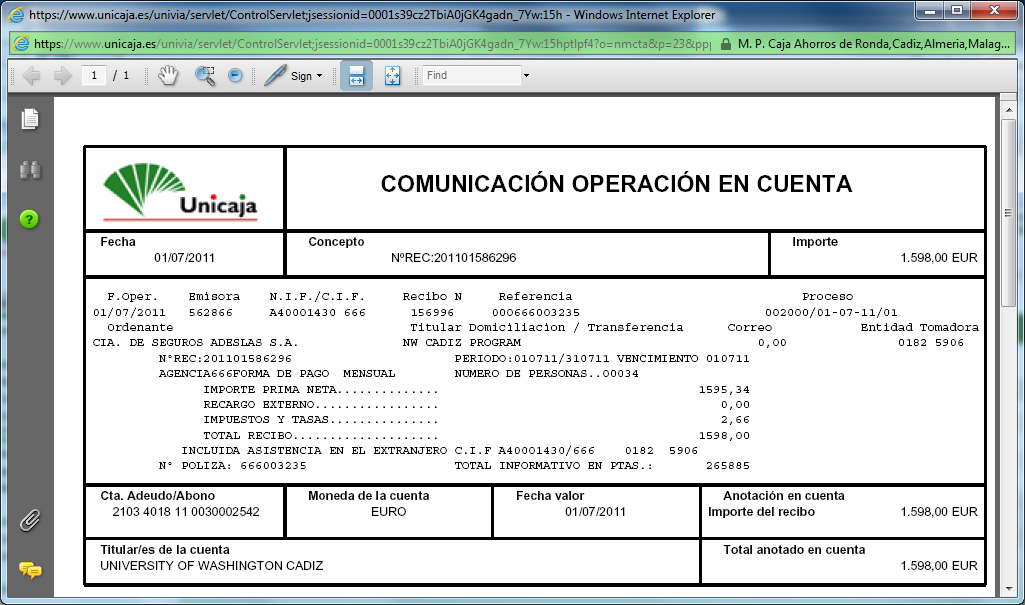Screen dimensions: 1025x605
Task: Click the unicaja.es URL in the address bar
Action: pos(372,44)
